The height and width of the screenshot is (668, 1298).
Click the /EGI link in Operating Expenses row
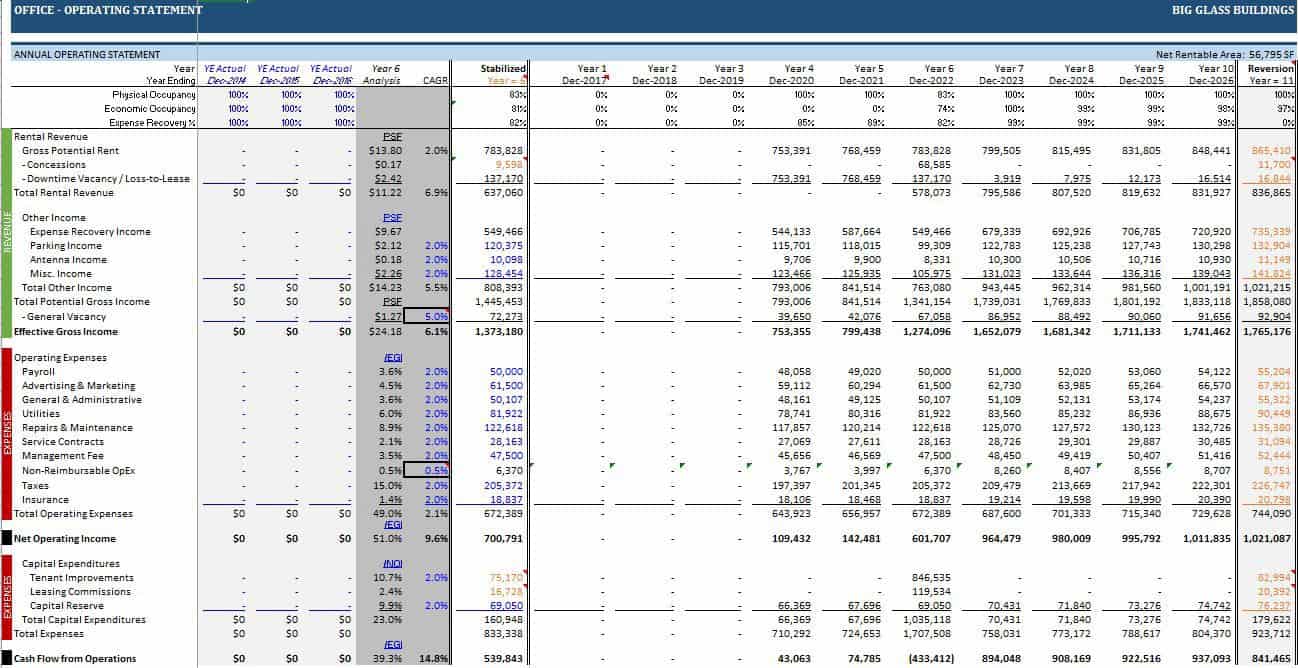pyautogui.click(x=392, y=358)
